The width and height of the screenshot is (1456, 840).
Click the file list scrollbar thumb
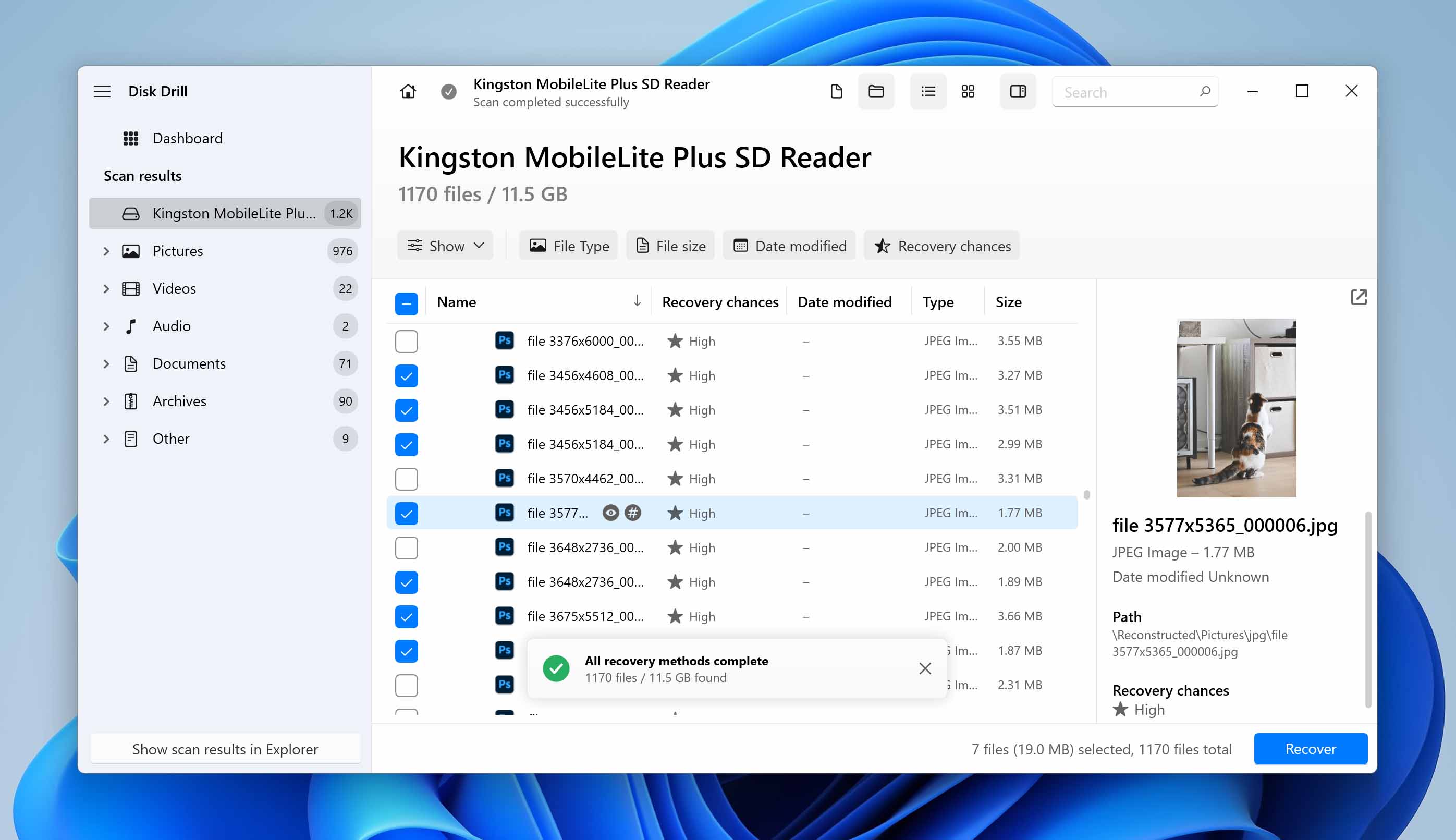click(1086, 494)
